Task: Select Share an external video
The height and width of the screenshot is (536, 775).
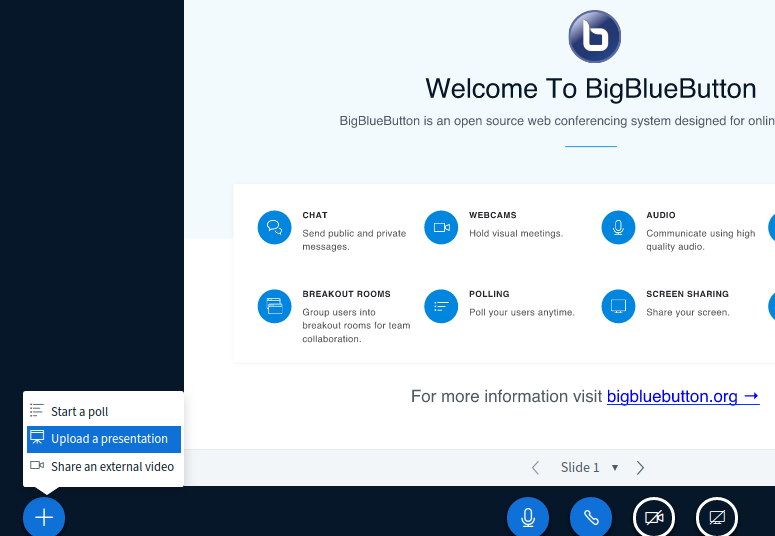Action: (104, 466)
